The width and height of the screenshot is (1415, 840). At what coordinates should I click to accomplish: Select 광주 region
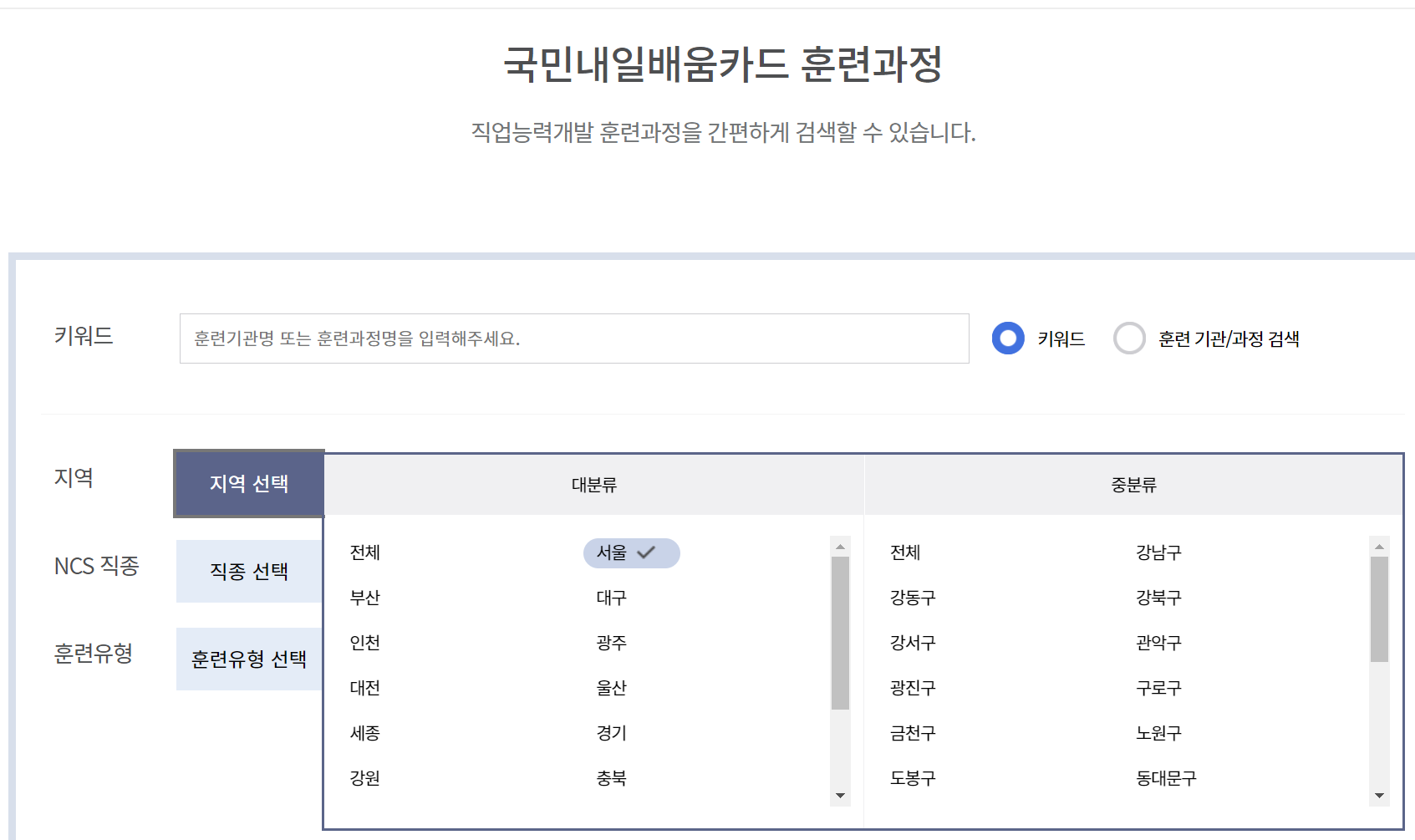[x=612, y=643]
